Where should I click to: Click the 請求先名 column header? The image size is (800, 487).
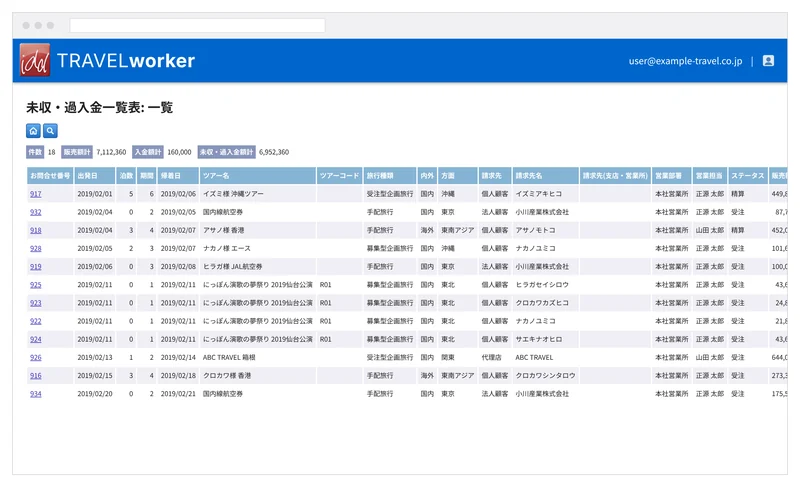pyautogui.click(x=545, y=175)
